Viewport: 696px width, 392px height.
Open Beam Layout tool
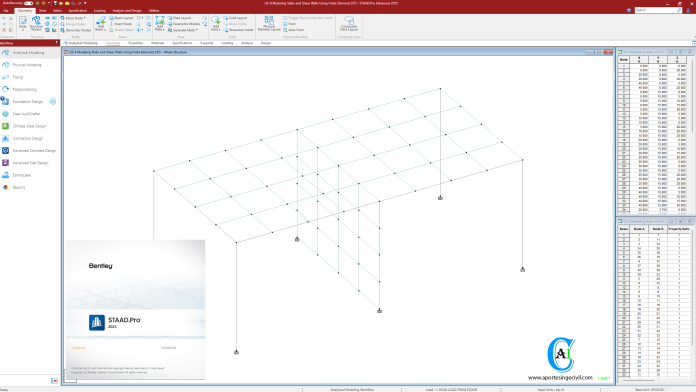121,18
